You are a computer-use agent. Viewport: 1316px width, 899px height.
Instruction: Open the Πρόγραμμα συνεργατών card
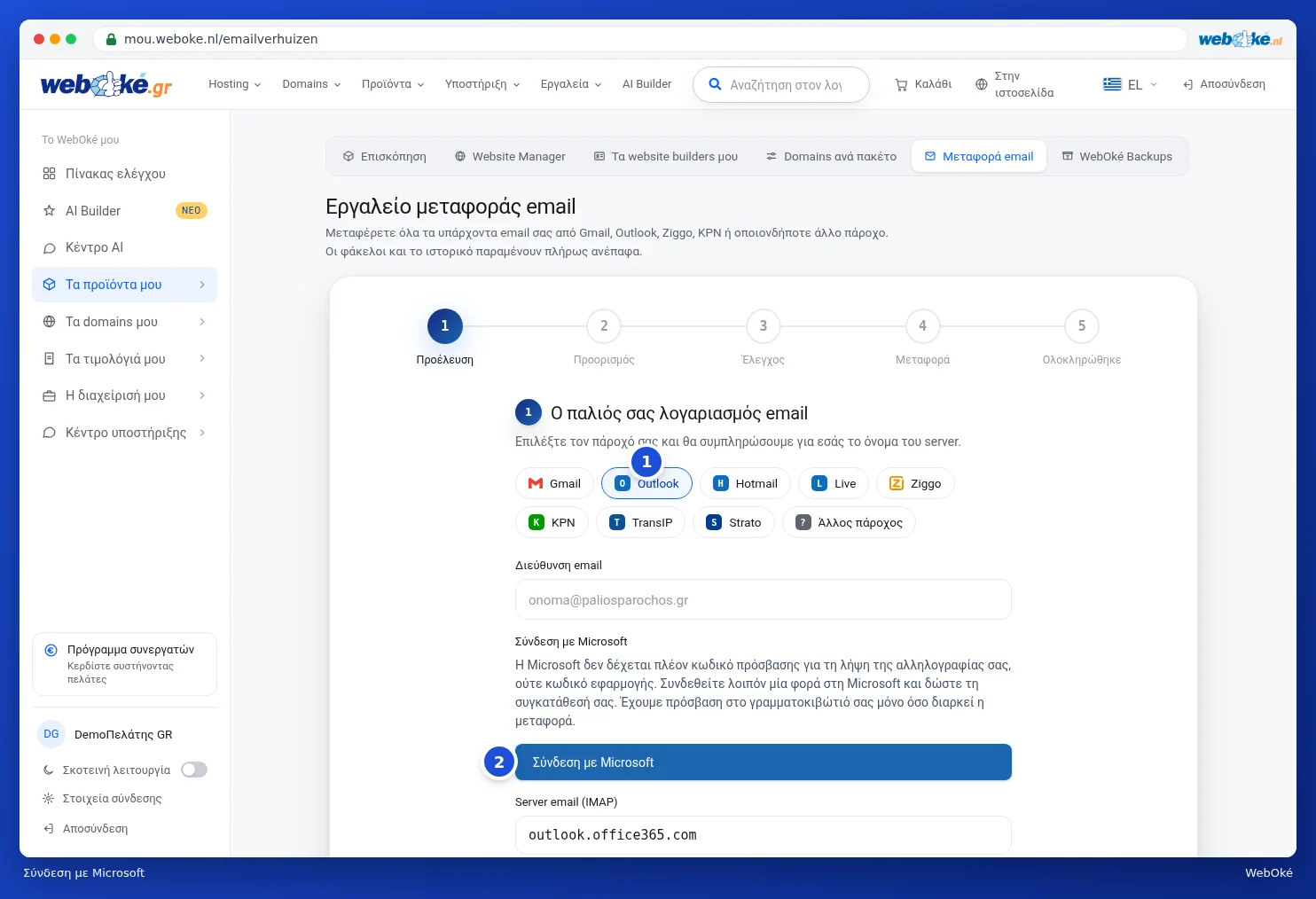[125, 664]
